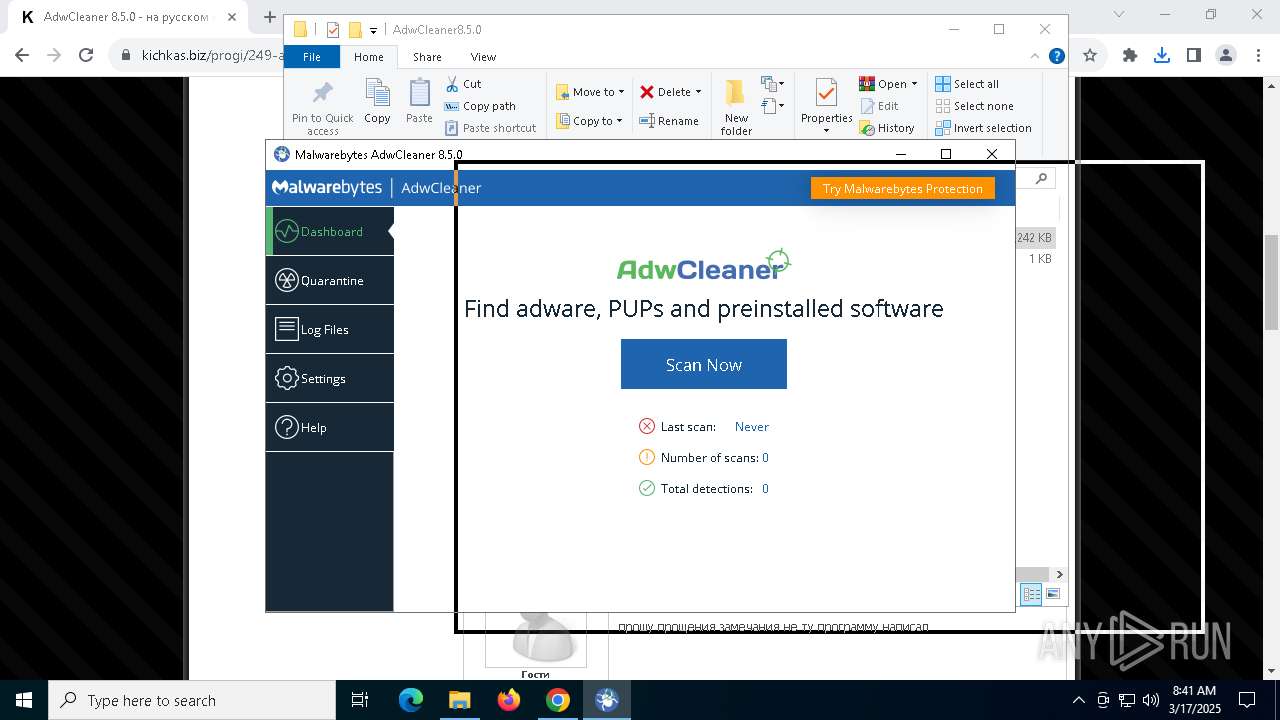Open the Help section in AdwCleaner
Viewport: 1280px width, 720px height.
[330, 427]
